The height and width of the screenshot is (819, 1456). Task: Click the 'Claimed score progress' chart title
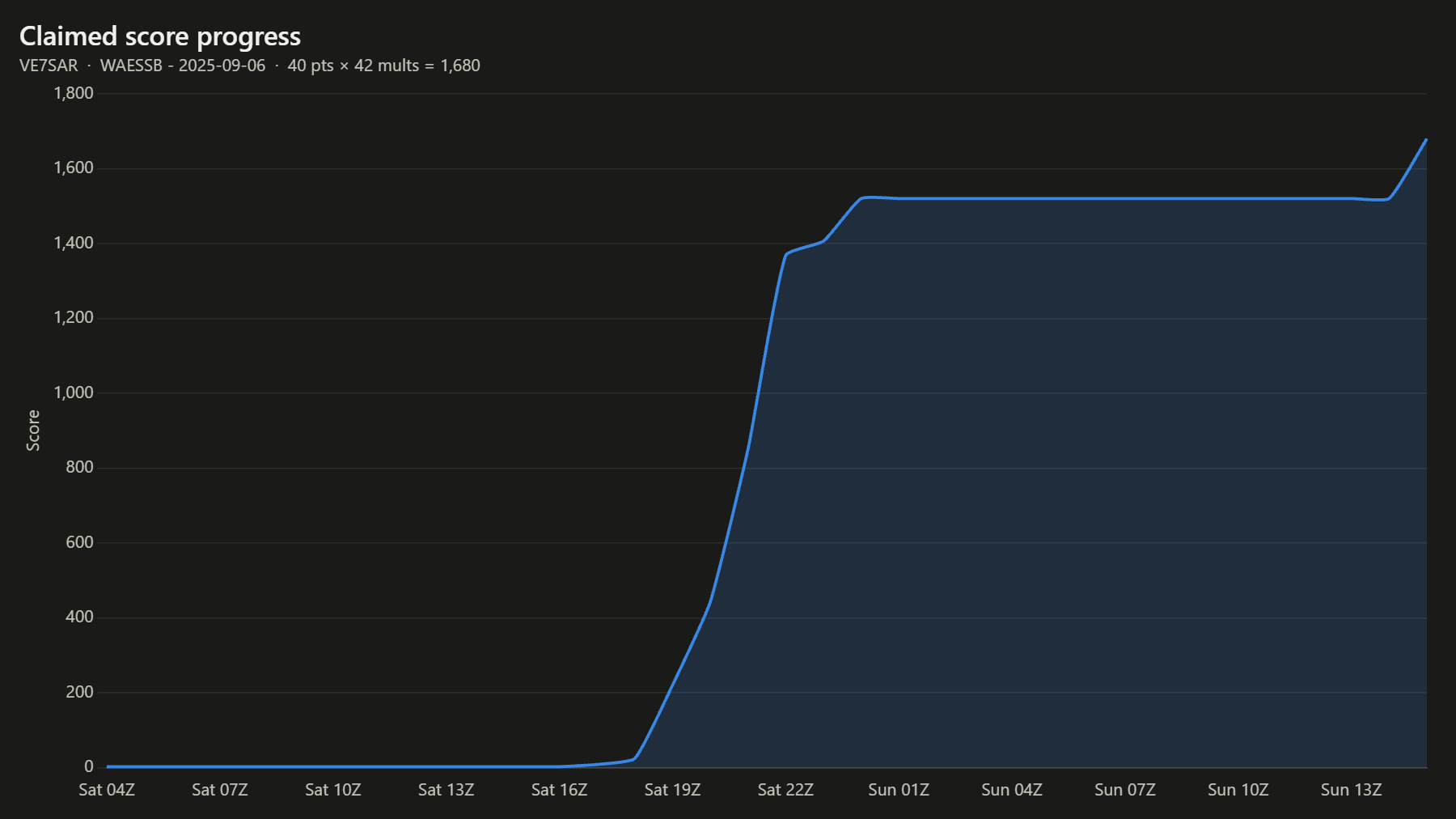[160, 36]
